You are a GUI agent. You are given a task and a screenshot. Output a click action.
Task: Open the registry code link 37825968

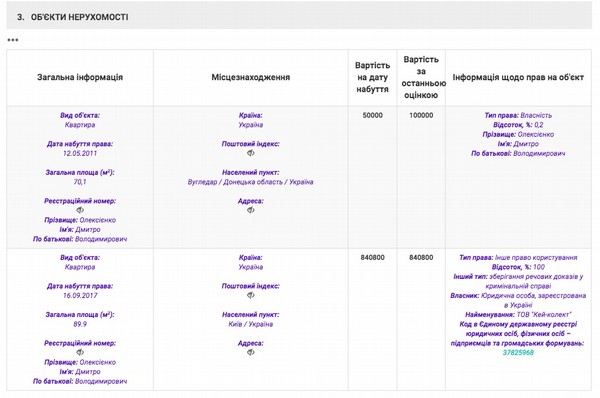pos(518,352)
